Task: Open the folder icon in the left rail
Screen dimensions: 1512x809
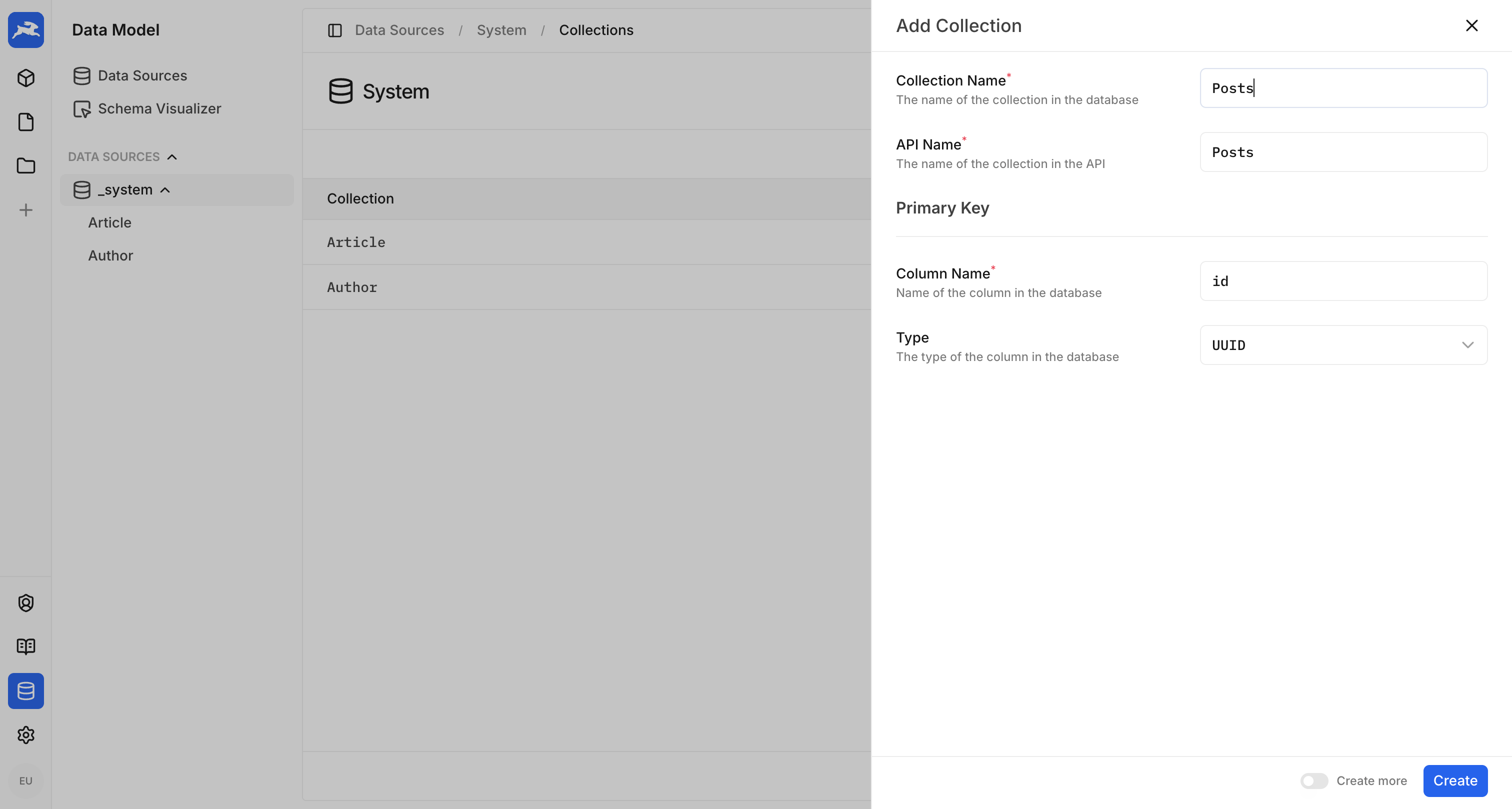Action: coord(26,166)
